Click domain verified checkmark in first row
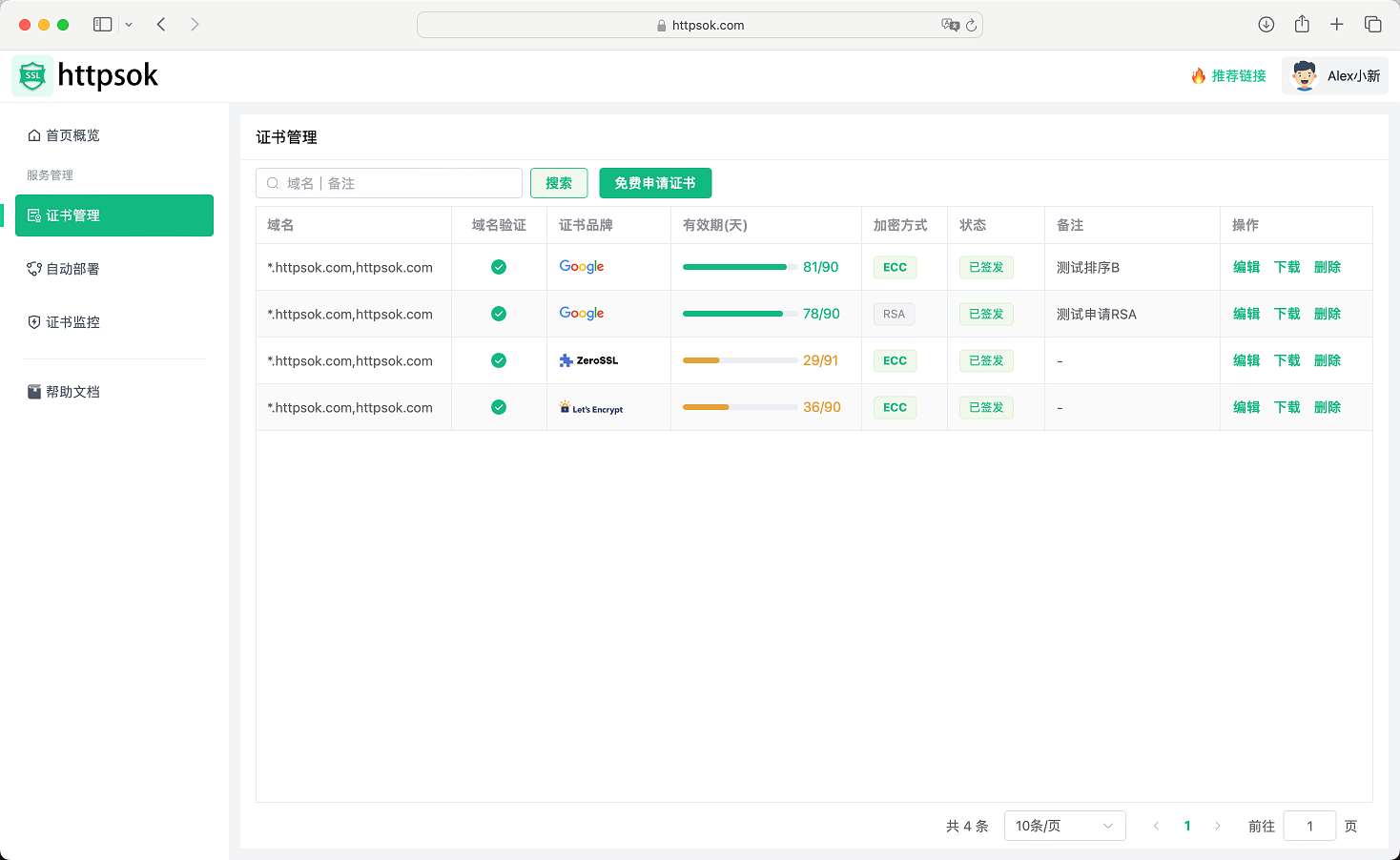The height and width of the screenshot is (860, 1400). click(499, 267)
